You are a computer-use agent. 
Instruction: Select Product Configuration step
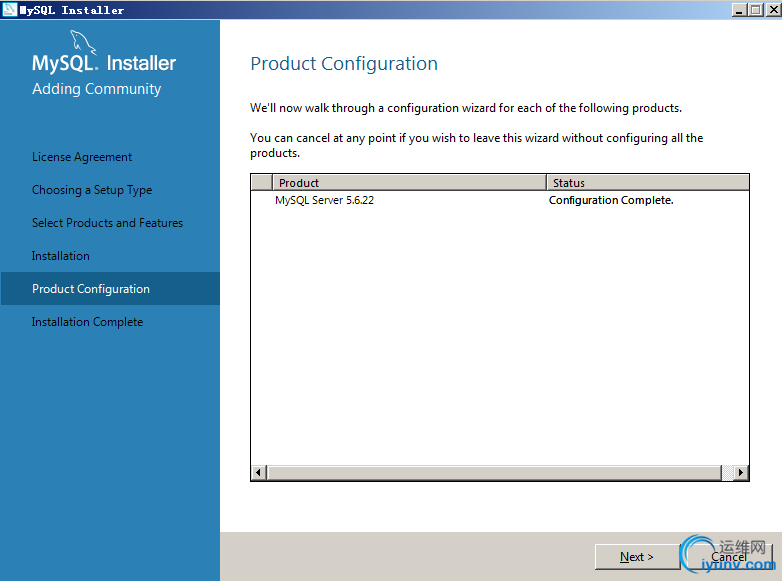[x=110, y=289]
